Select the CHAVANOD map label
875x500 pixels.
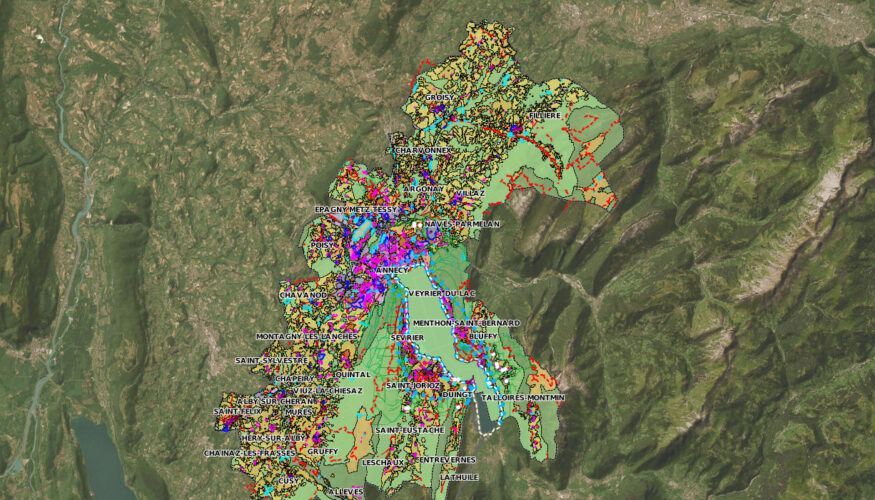tap(303, 295)
